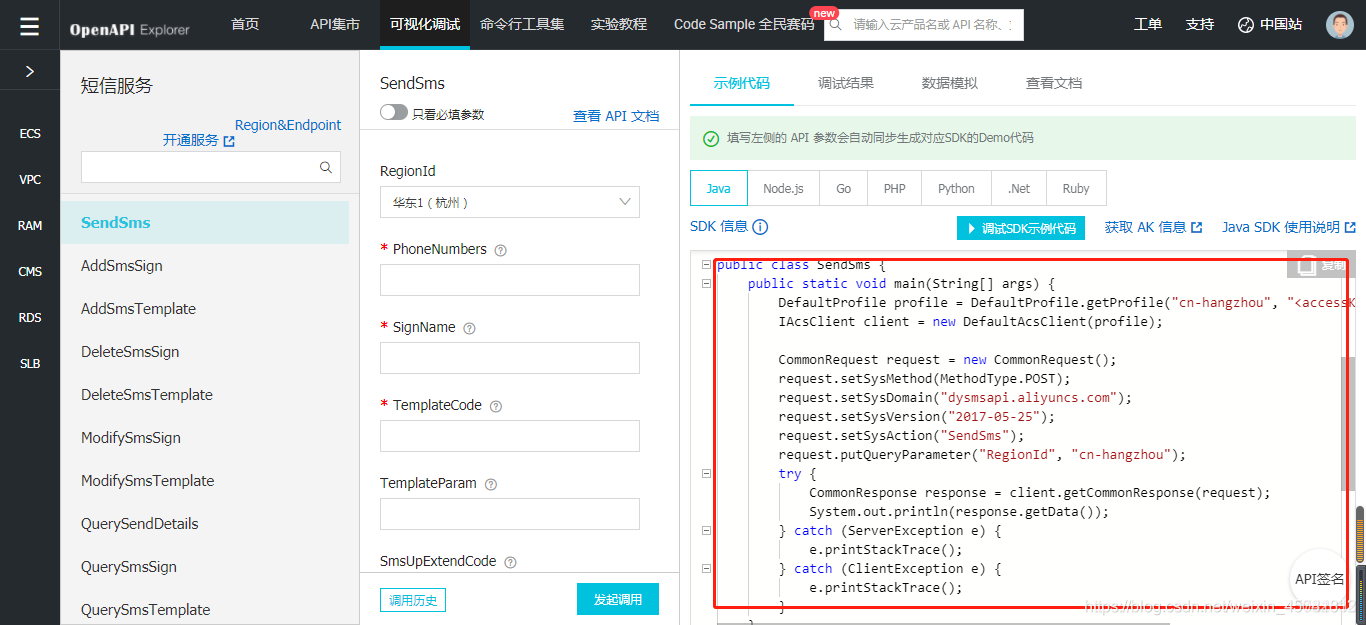Select the PHP language tab
The width and height of the screenshot is (1366, 625).
(894, 188)
